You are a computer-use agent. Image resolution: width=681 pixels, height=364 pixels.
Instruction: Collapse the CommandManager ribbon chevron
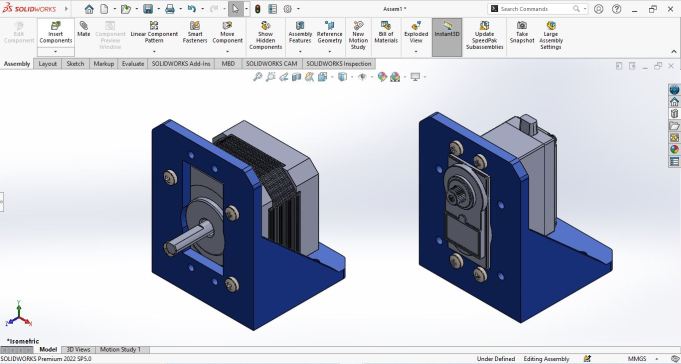pyautogui.click(x=674, y=52)
